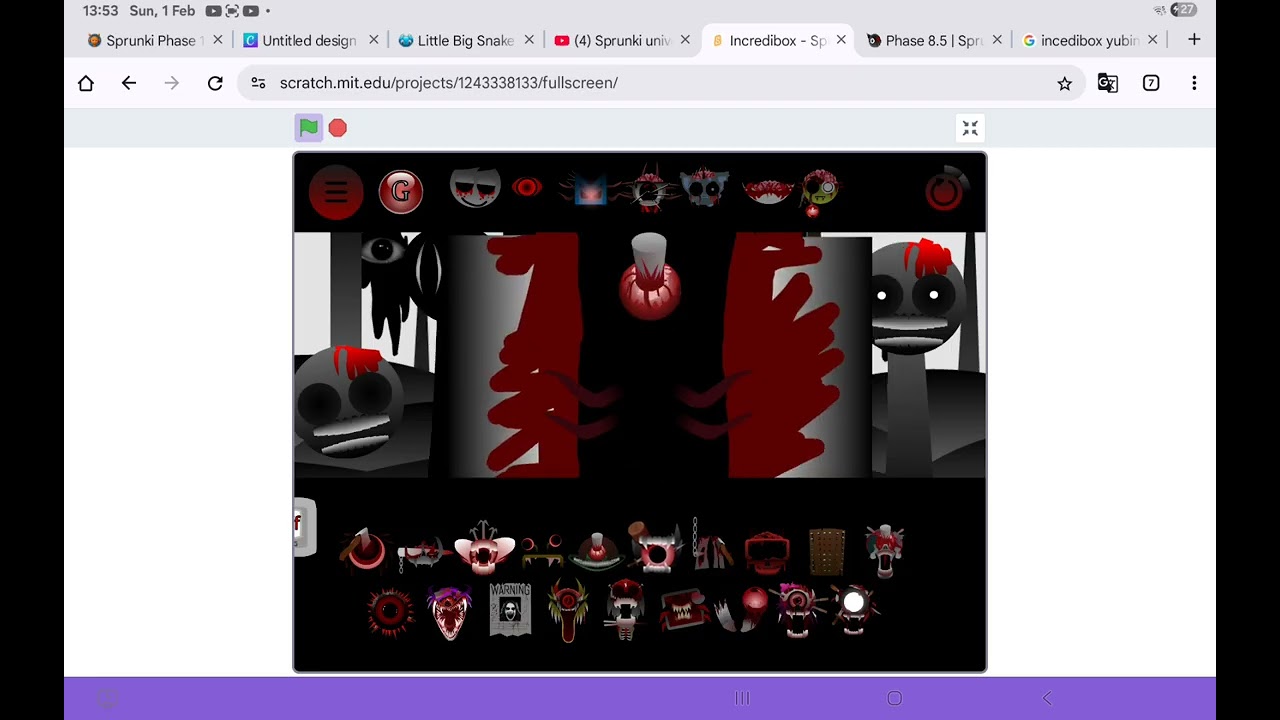Viewport: 1280px width, 720px height.
Task: Go to browser home page
Action: point(86,83)
